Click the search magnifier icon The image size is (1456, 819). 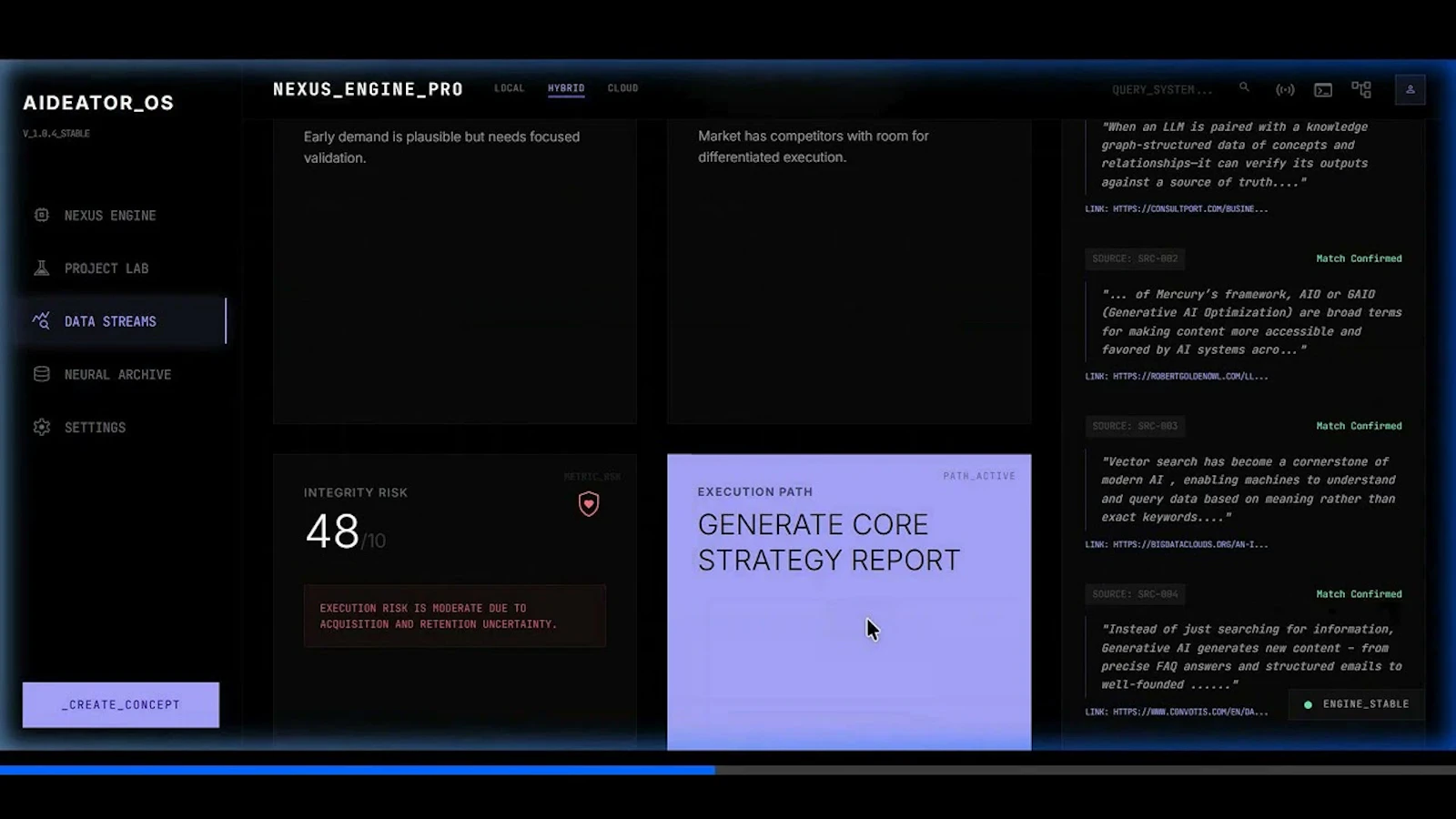point(1244,88)
